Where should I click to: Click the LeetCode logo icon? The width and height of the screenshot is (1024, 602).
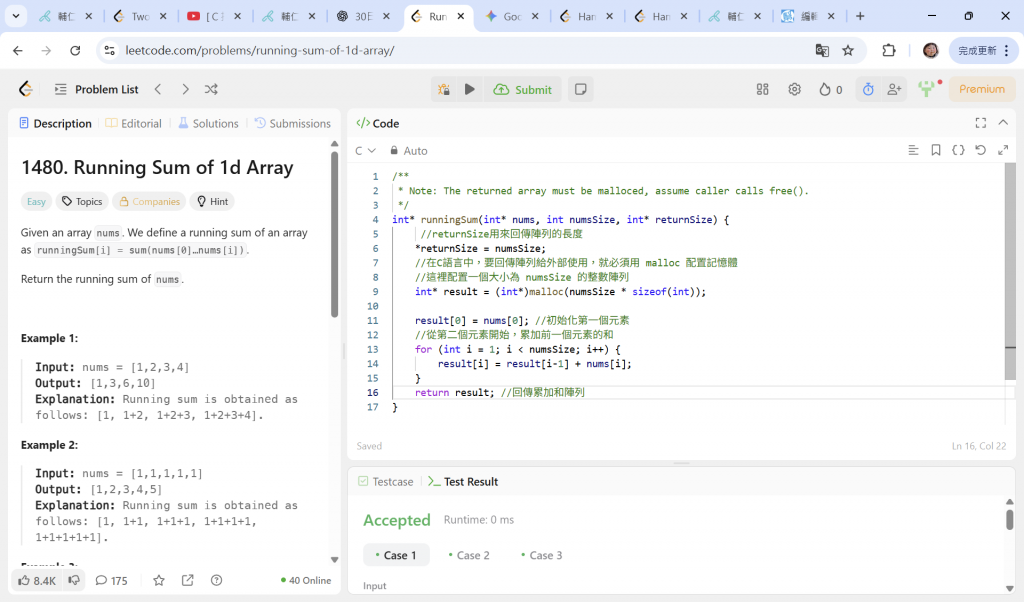pyautogui.click(x=25, y=89)
